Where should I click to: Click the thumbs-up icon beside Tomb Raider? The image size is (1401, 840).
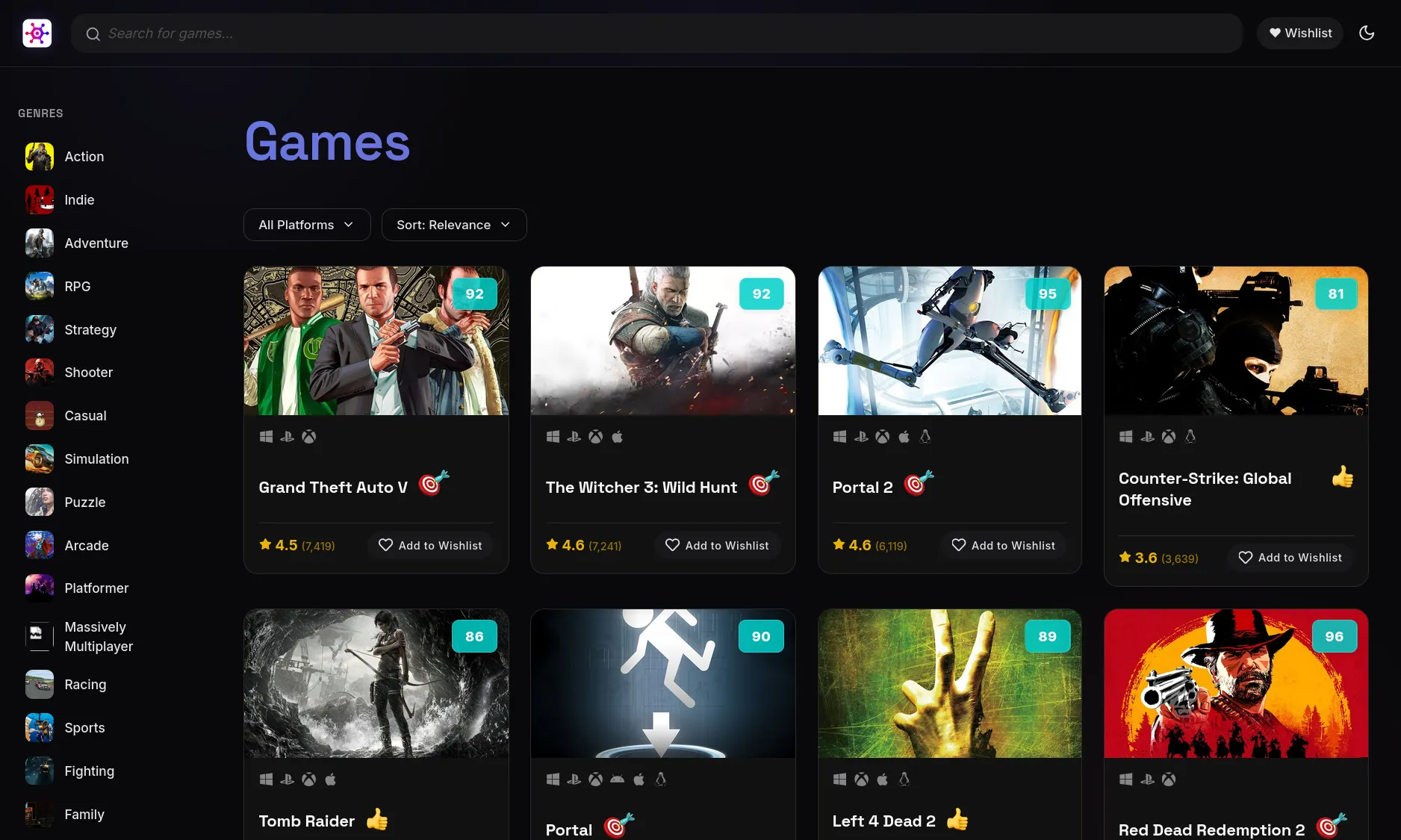[x=377, y=819]
